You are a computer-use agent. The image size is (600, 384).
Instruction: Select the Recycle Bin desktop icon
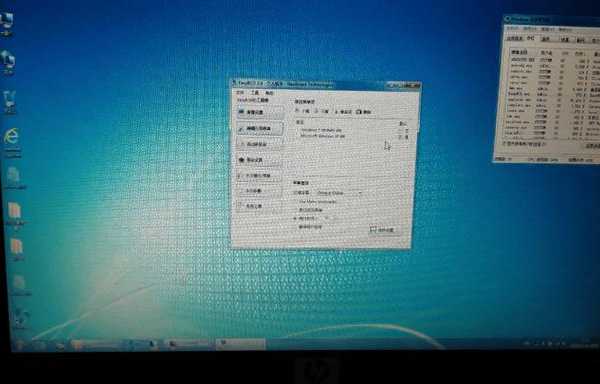pos(10,101)
